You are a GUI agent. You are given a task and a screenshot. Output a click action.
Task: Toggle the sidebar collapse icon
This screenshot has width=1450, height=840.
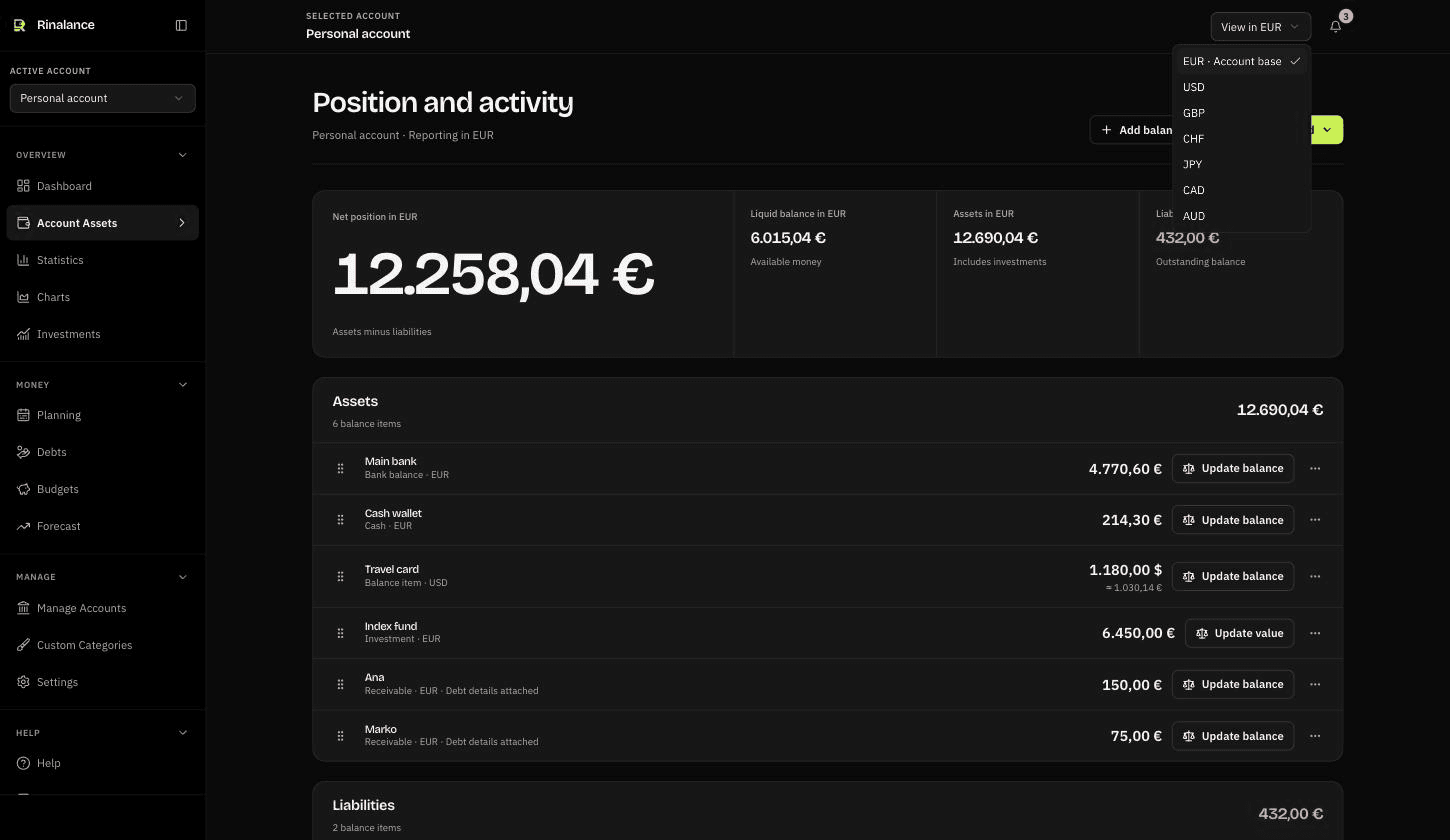pos(181,25)
